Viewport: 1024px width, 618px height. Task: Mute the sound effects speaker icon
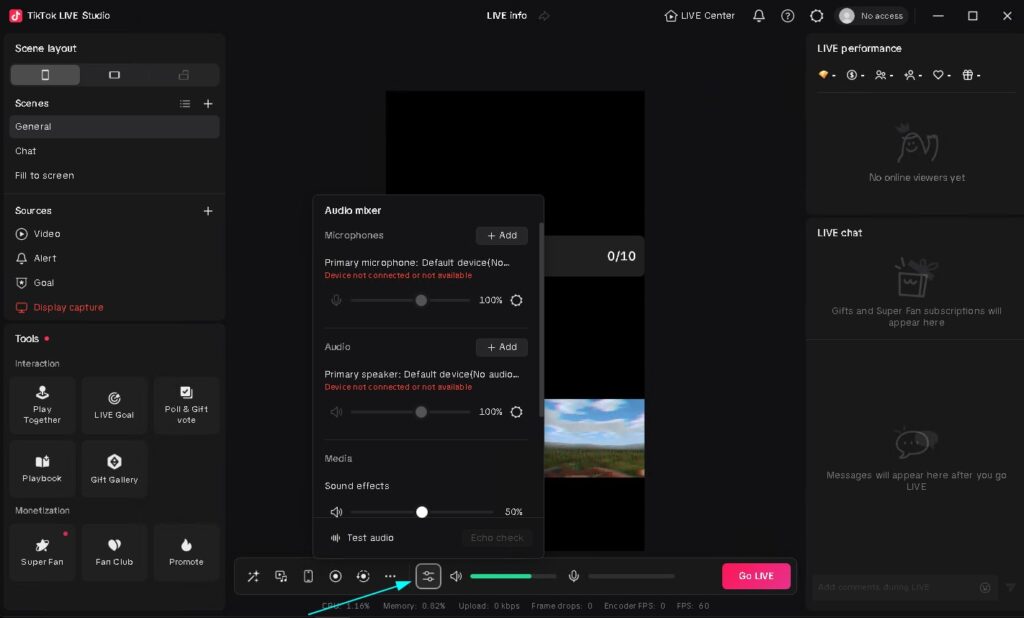tap(336, 512)
